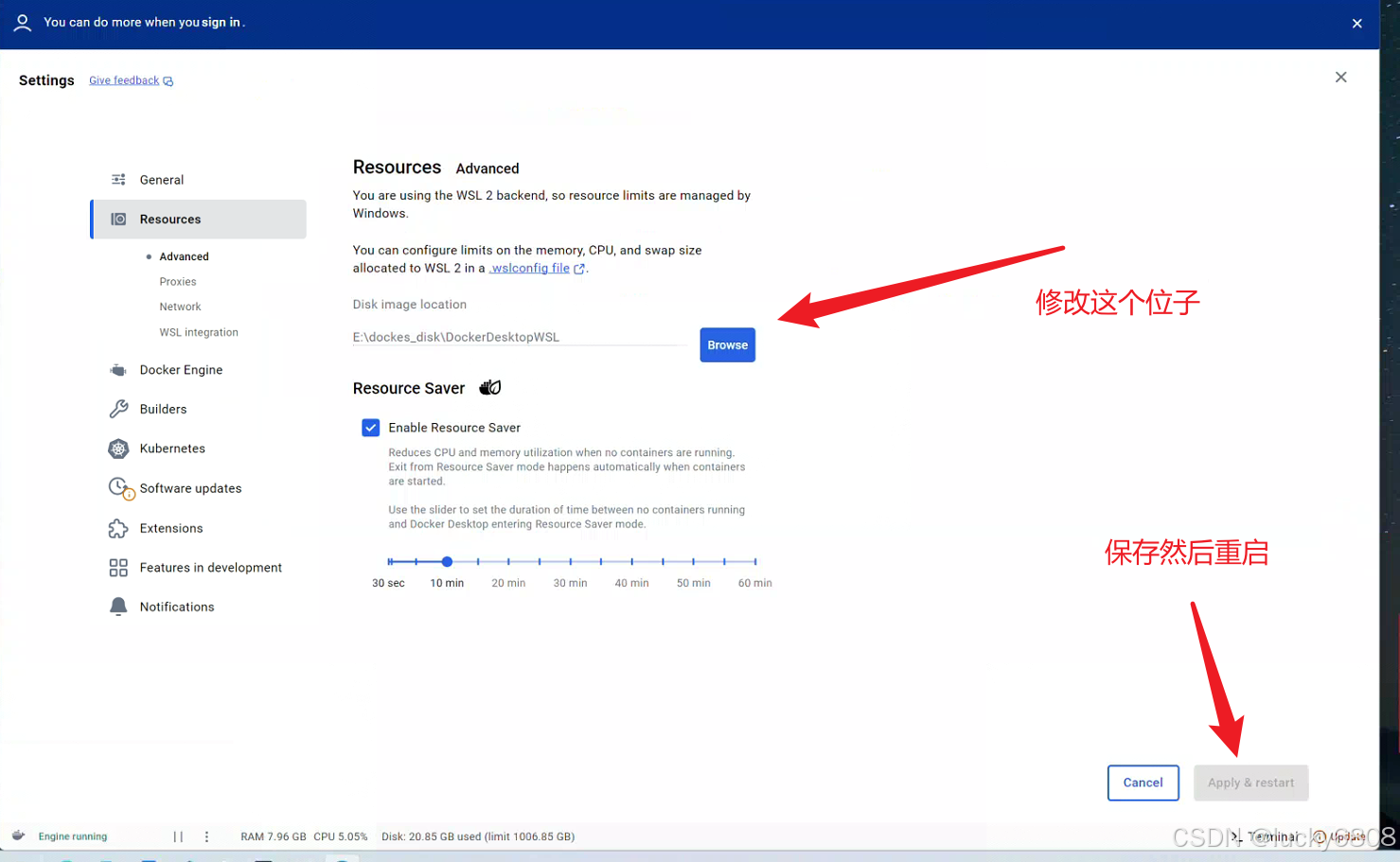Click the sign in link in banner
This screenshot has height=862, width=1400.
[x=221, y=22]
